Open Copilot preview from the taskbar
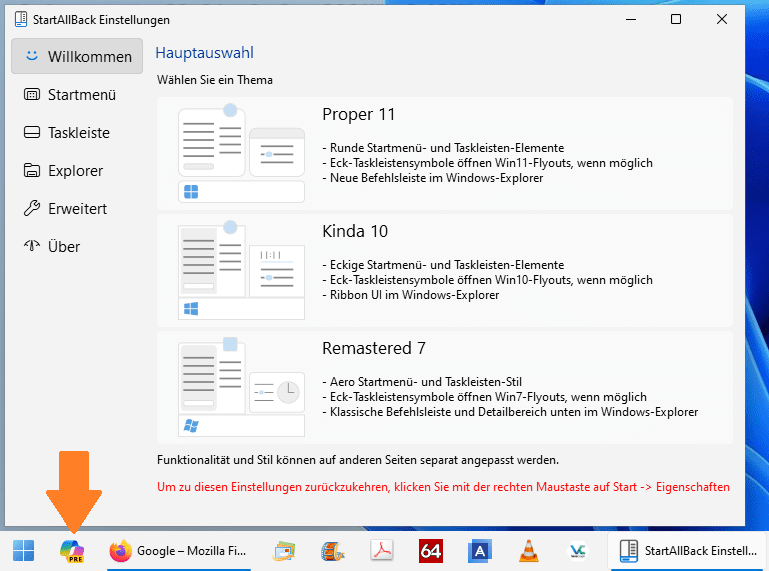769x571 pixels. [x=72, y=550]
